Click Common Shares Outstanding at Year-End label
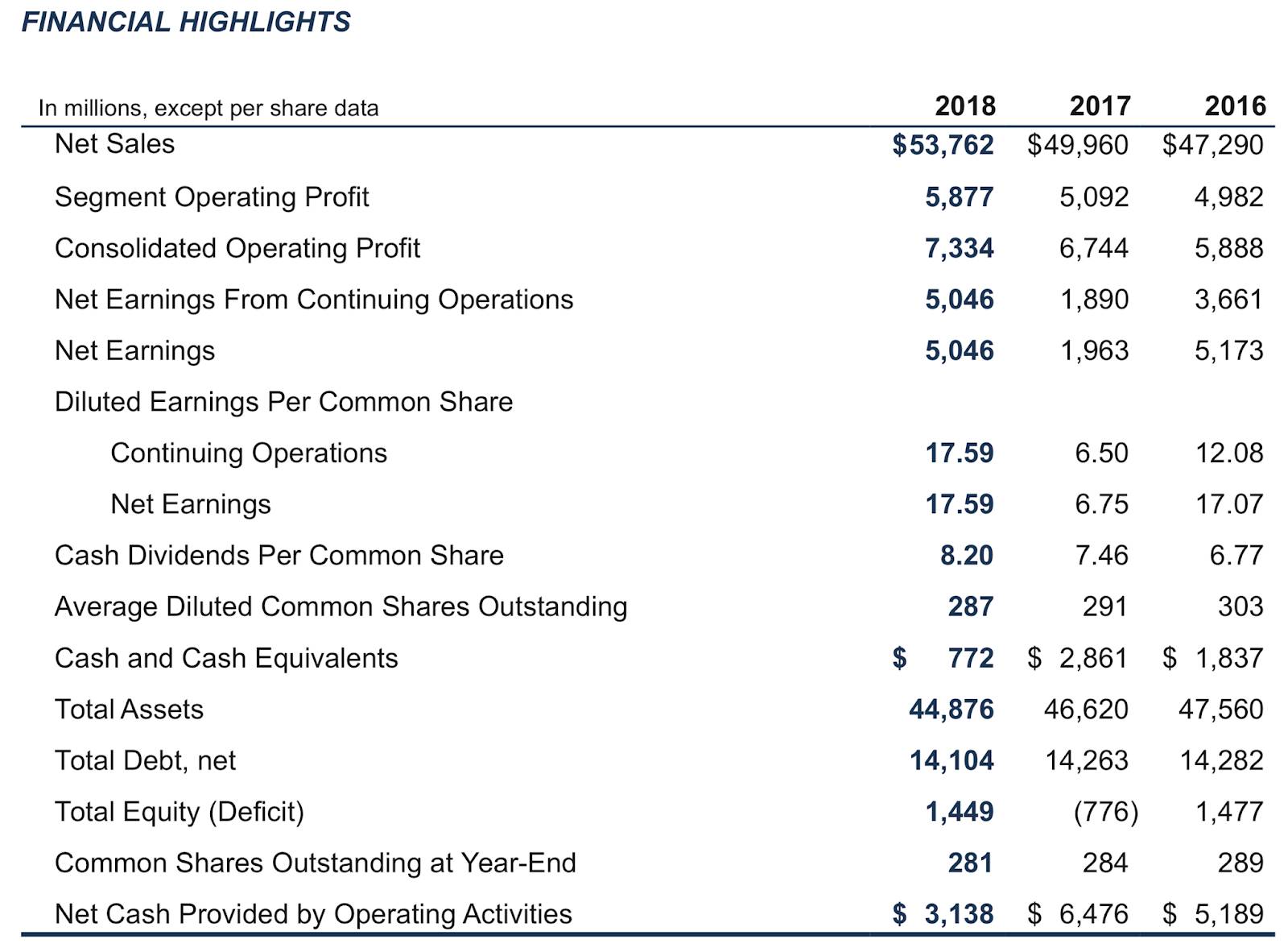 click(x=316, y=863)
